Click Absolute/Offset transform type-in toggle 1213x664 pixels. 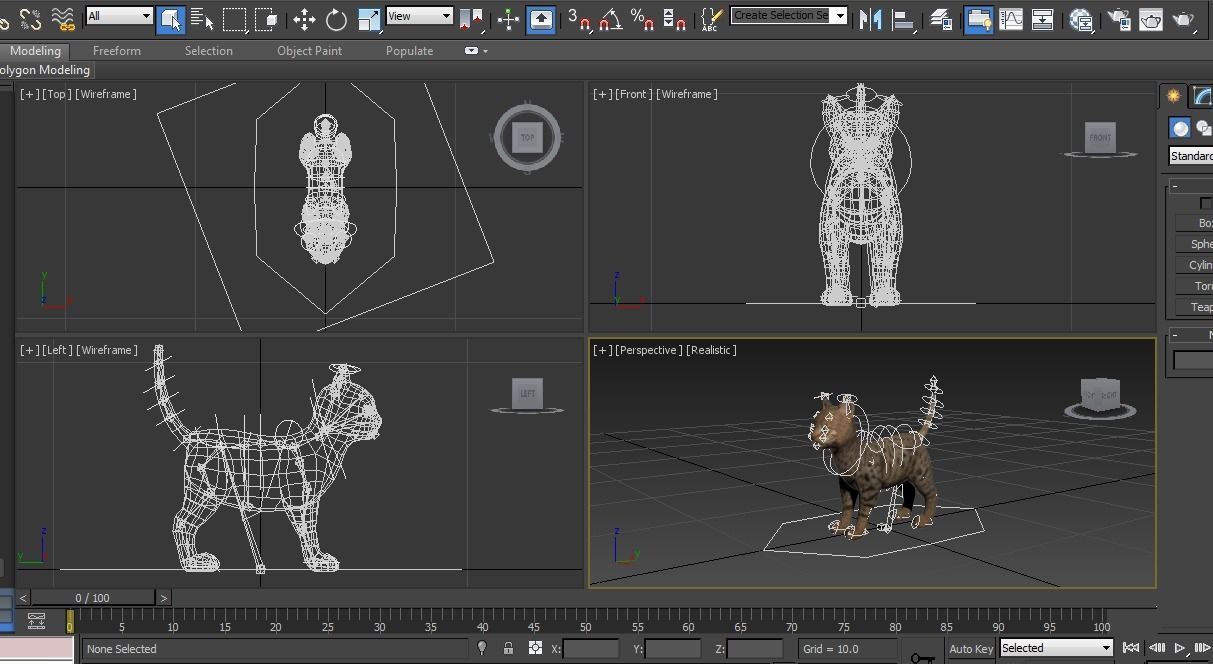[535, 648]
